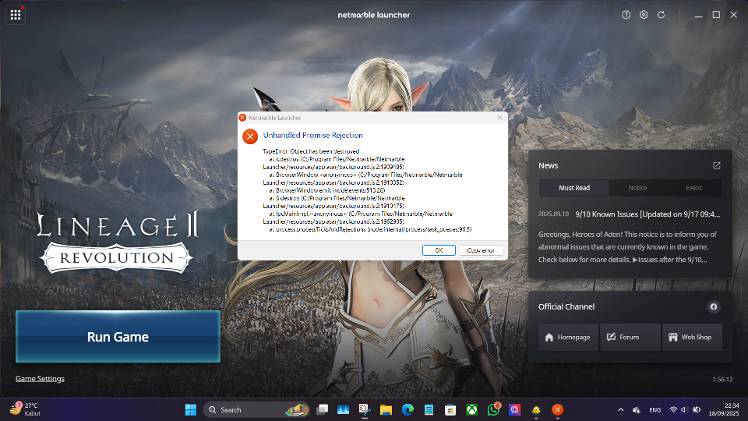This screenshot has height=421, width=748.
Task: Open the taskbar clock and date
Action: pos(726,410)
